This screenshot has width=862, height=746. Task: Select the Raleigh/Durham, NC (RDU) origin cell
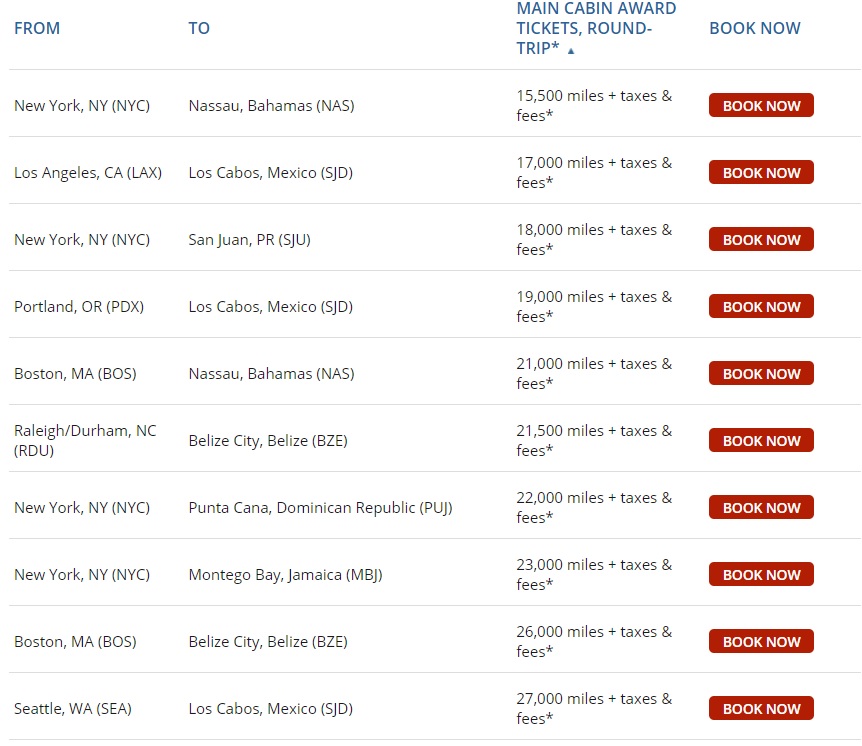(85, 440)
